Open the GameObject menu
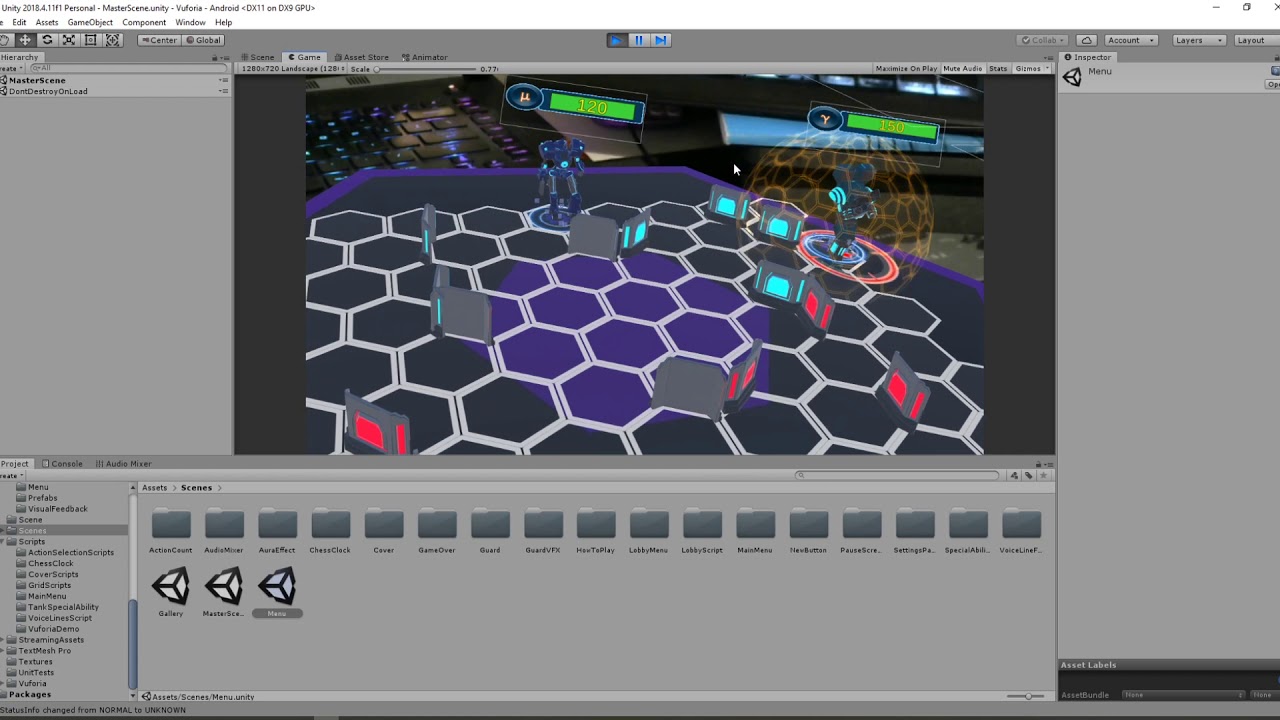 90,22
